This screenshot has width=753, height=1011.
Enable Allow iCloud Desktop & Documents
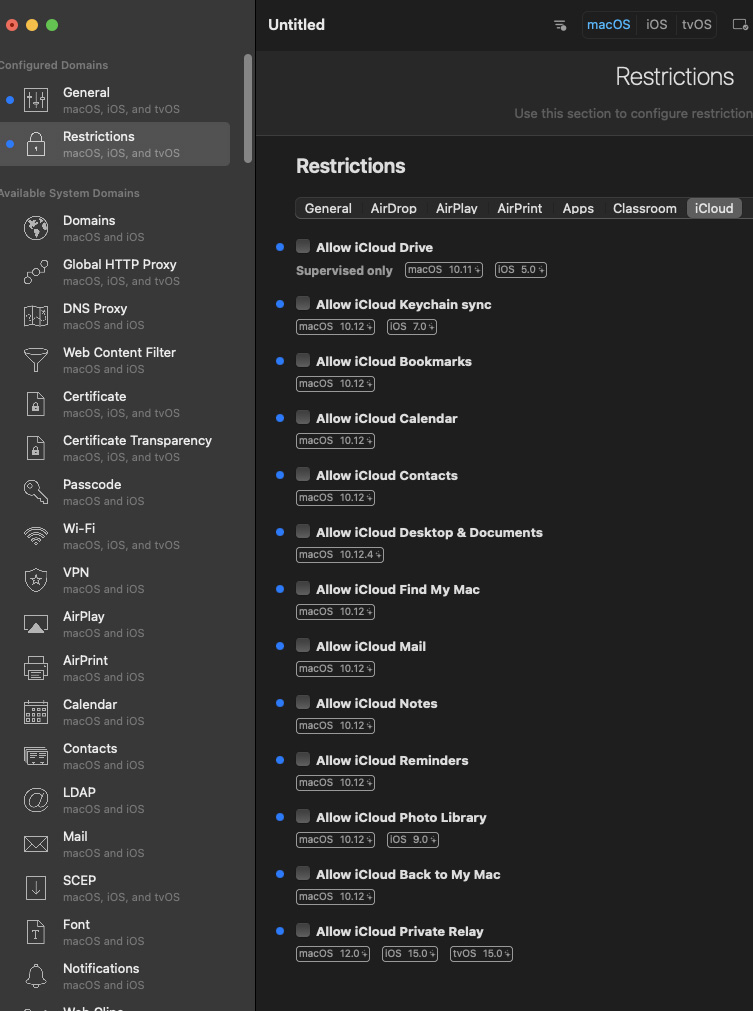click(303, 531)
